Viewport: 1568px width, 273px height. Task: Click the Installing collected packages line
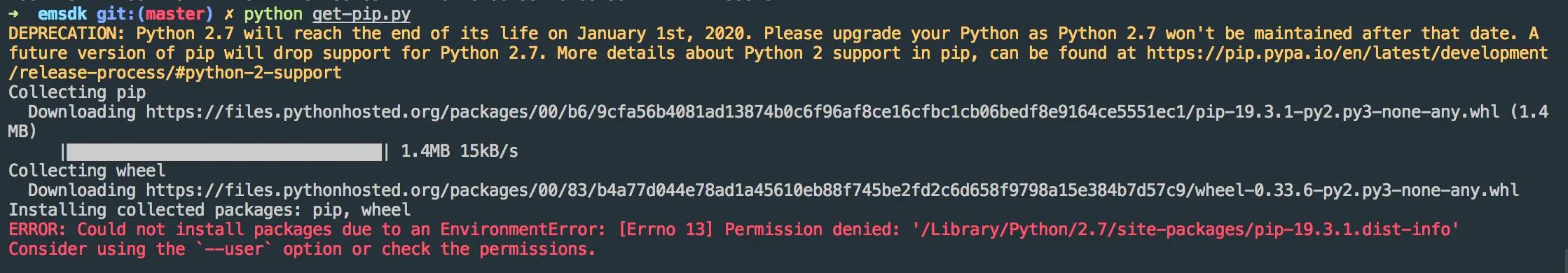tap(209, 210)
